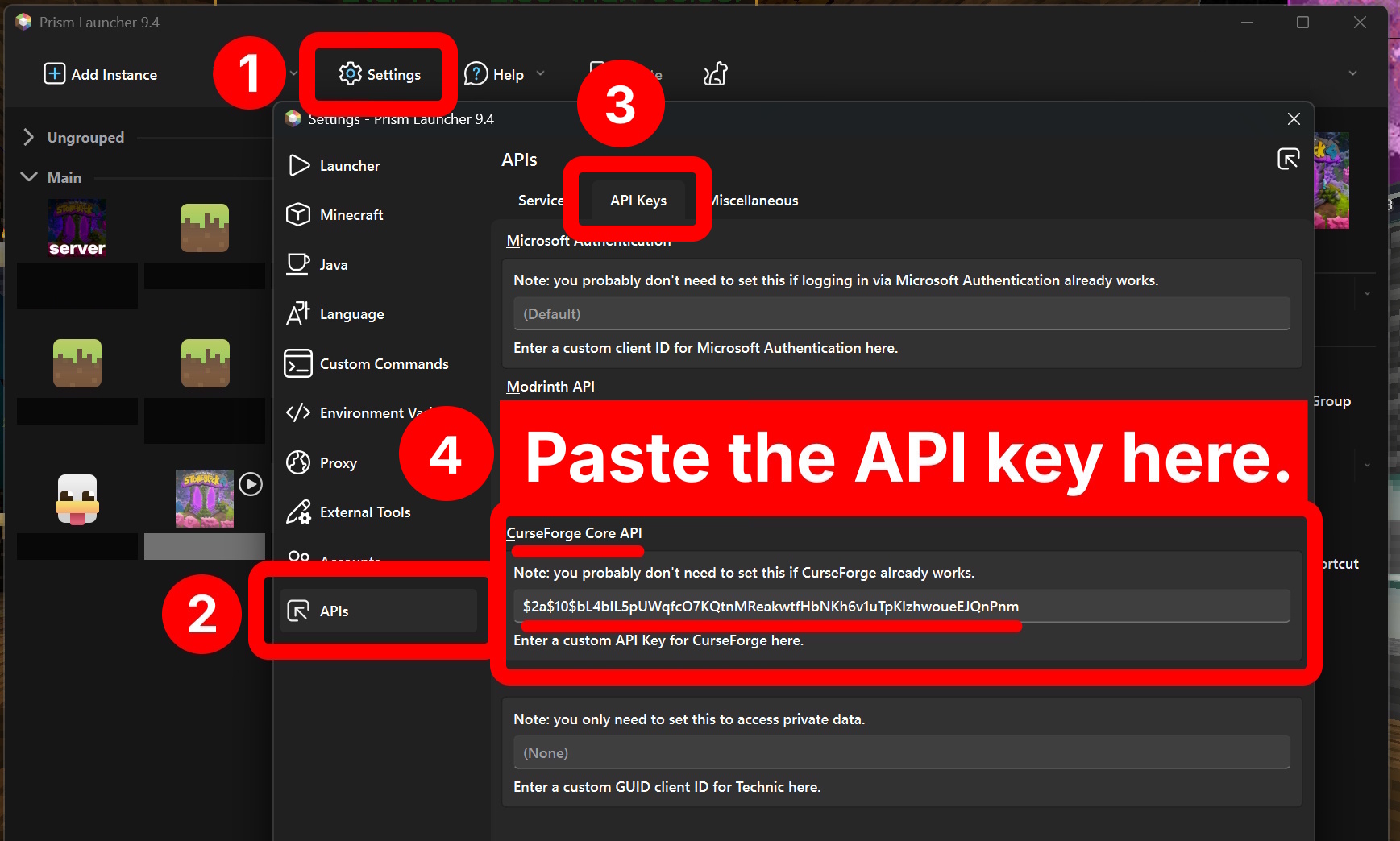Collapse the Main instance group
Screen dimensions: 1400x841
(29, 177)
